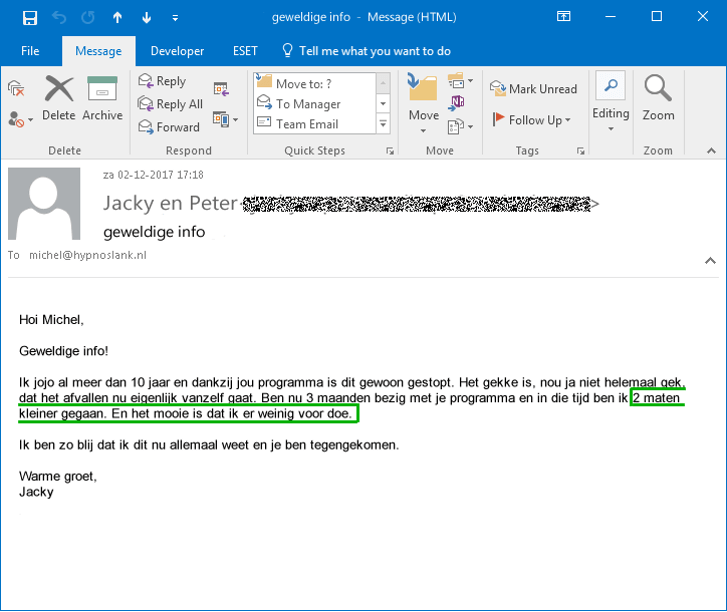Click the subject line geweldige info
The image size is (727, 612).
pyautogui.click(x=154, y=231)
